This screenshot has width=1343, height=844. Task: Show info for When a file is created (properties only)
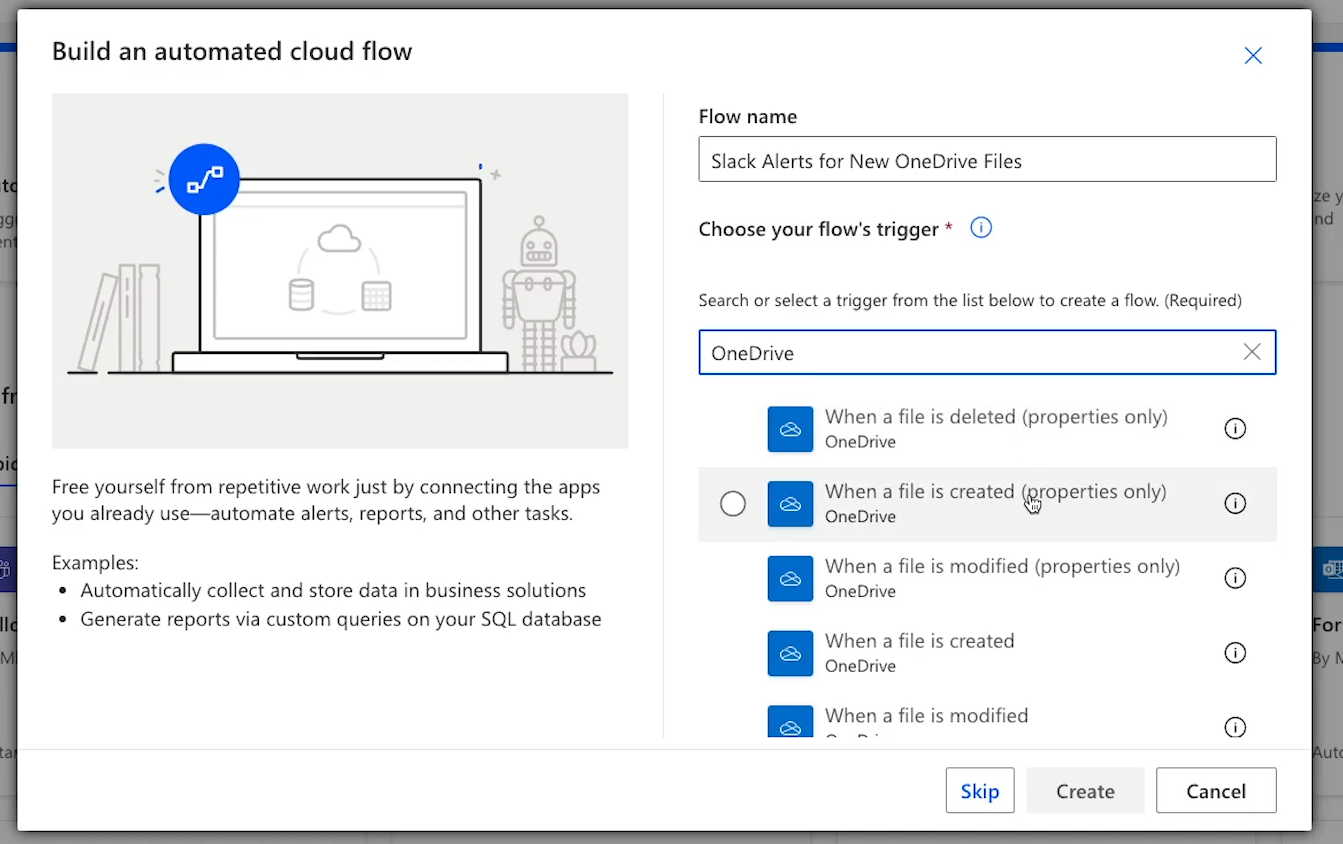click(x=1235, y=503)
